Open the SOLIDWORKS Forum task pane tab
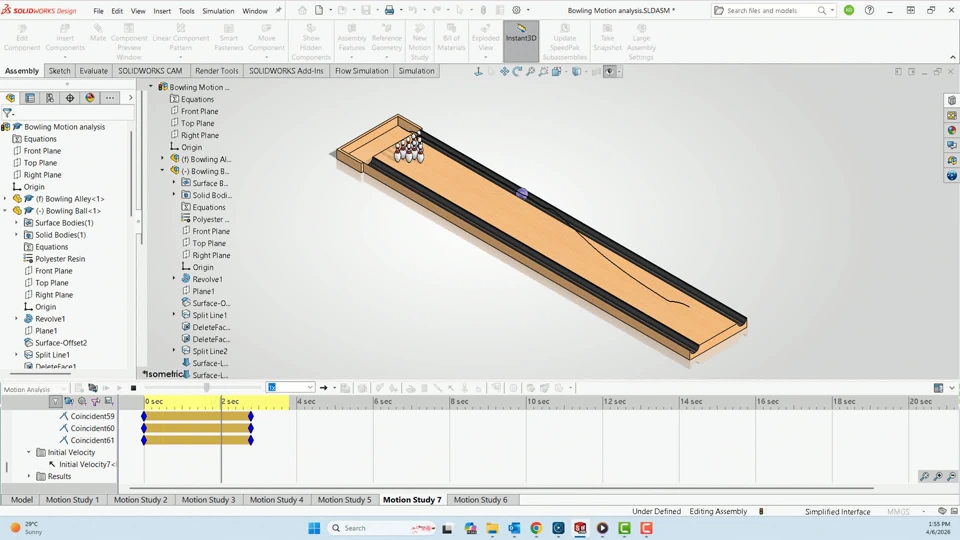 (951, 146)
